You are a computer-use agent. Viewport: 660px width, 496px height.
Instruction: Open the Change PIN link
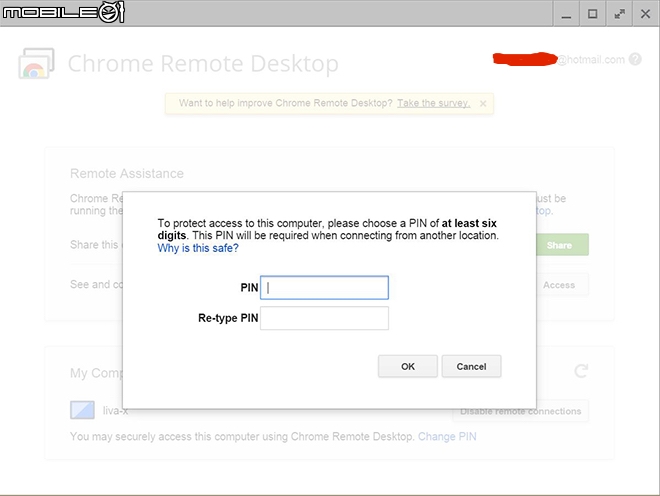pos(447,437)
